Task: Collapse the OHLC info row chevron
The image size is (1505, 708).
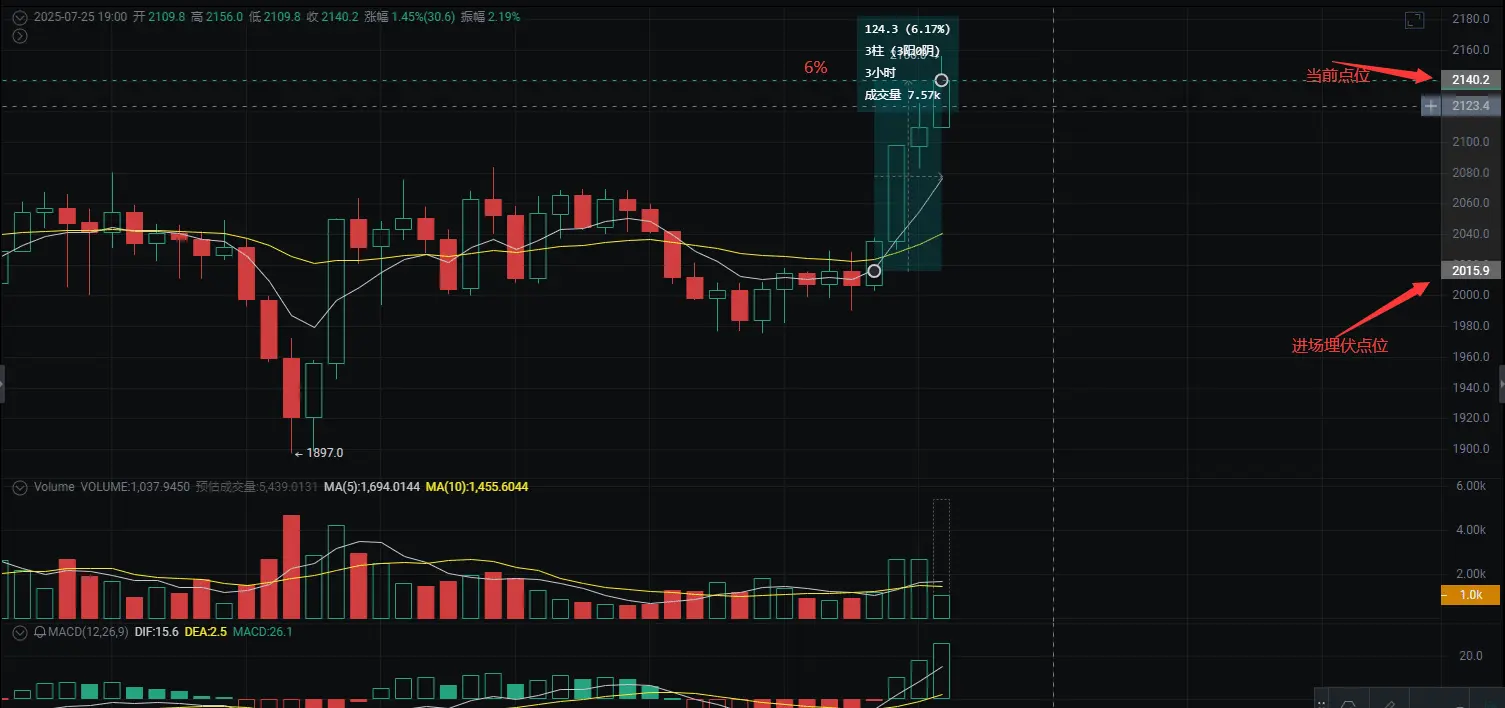Action: tap(19, 17)
